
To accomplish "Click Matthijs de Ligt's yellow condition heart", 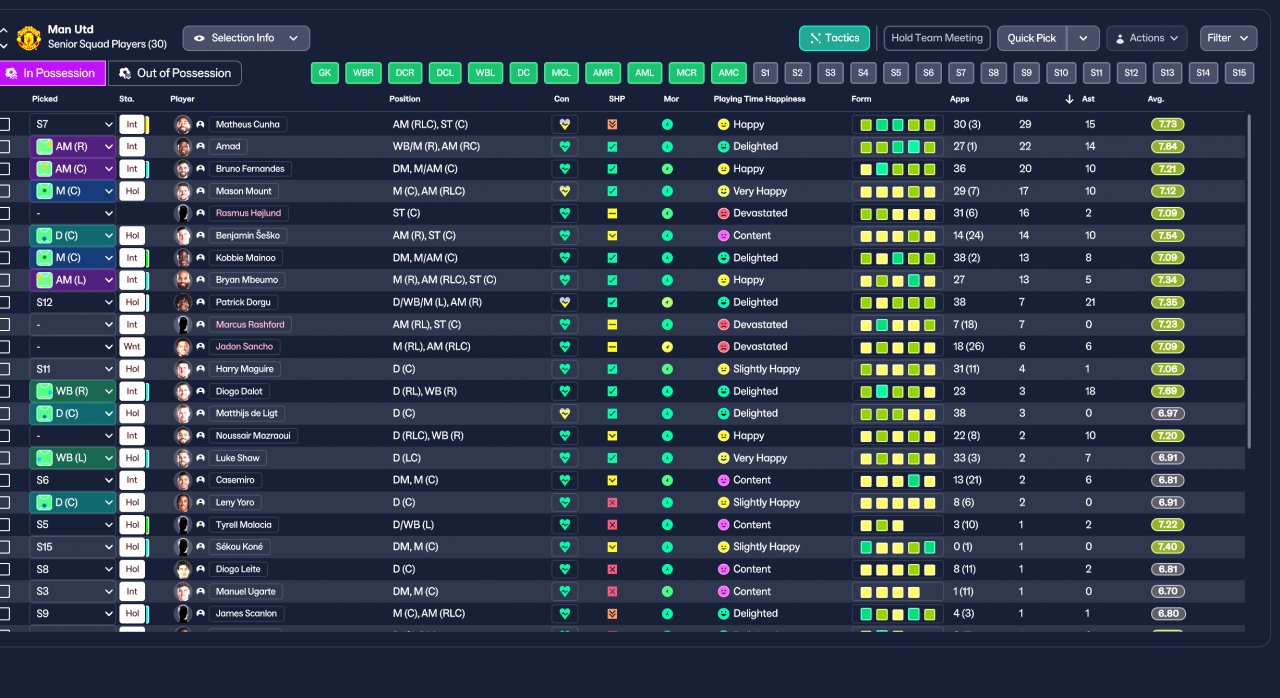I will point(564,413).
